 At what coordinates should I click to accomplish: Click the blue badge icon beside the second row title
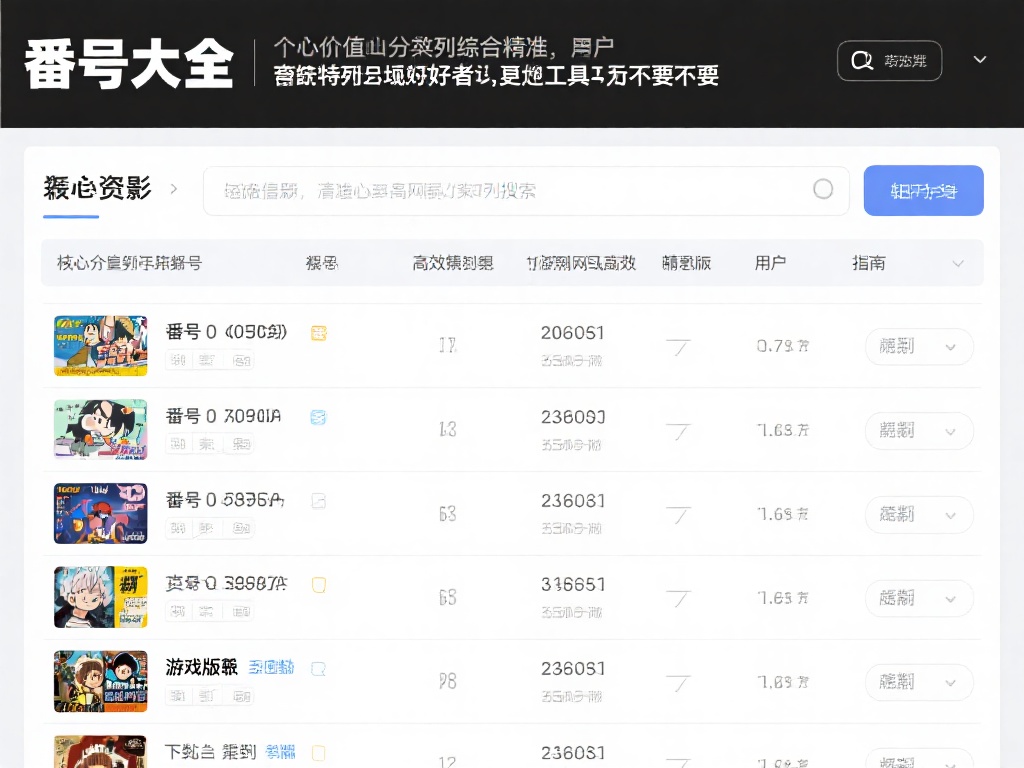pyautogui.click(x=319, y=417)
